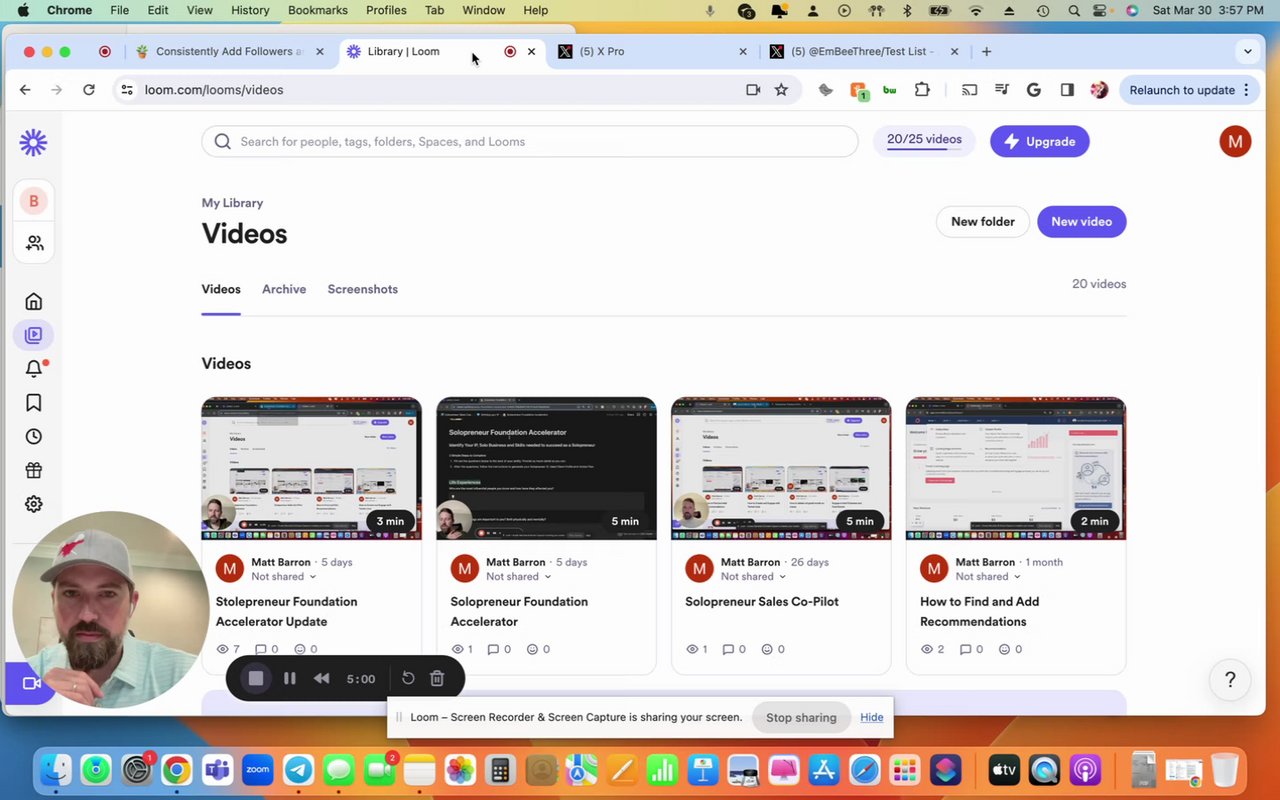Close the Library | Loom tab
This screenshot has height=800, width=1280.
pyautogui.click(x=531, y=51)
